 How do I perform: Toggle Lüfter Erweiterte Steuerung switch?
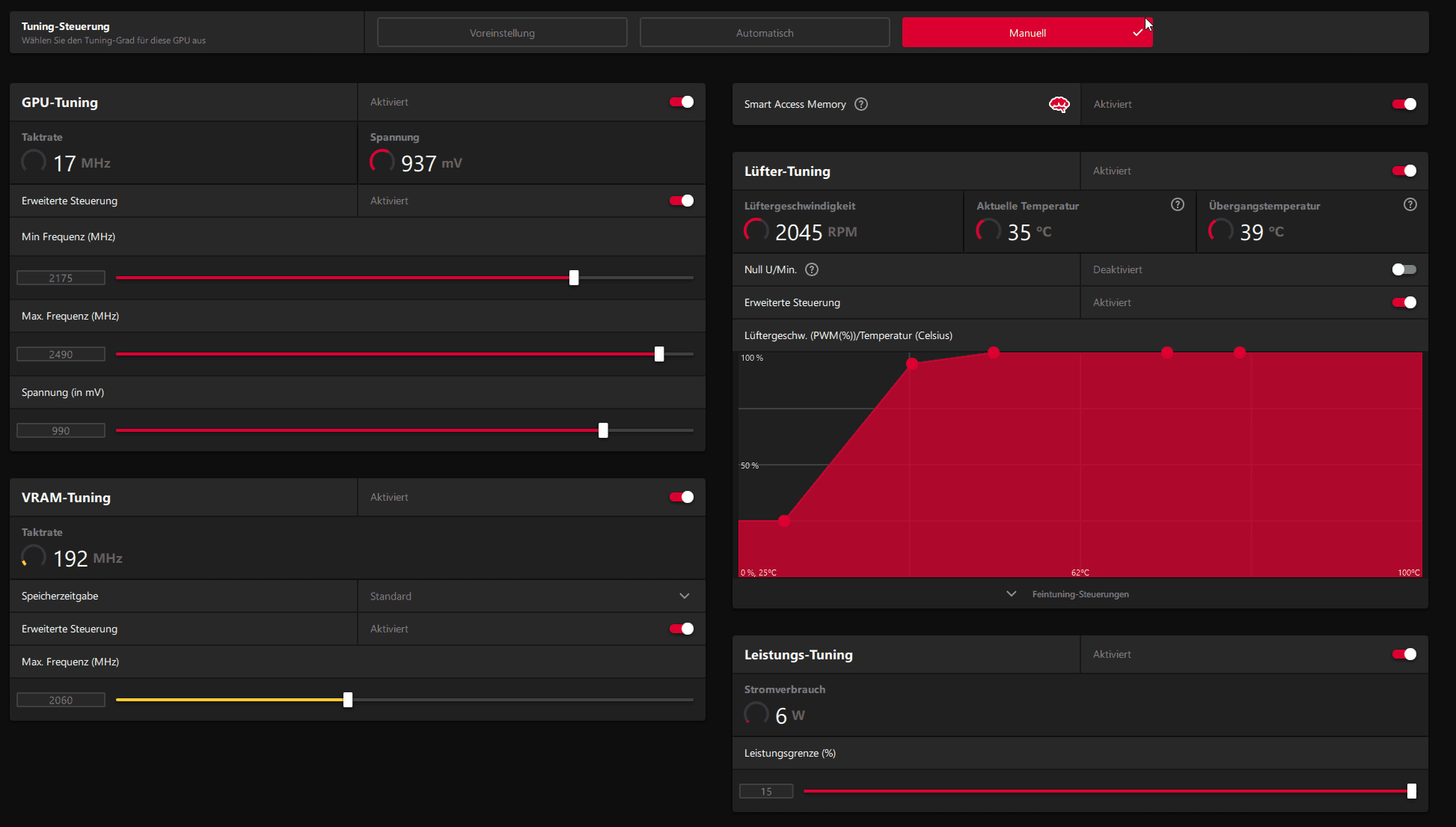(x=1404, y=302)
